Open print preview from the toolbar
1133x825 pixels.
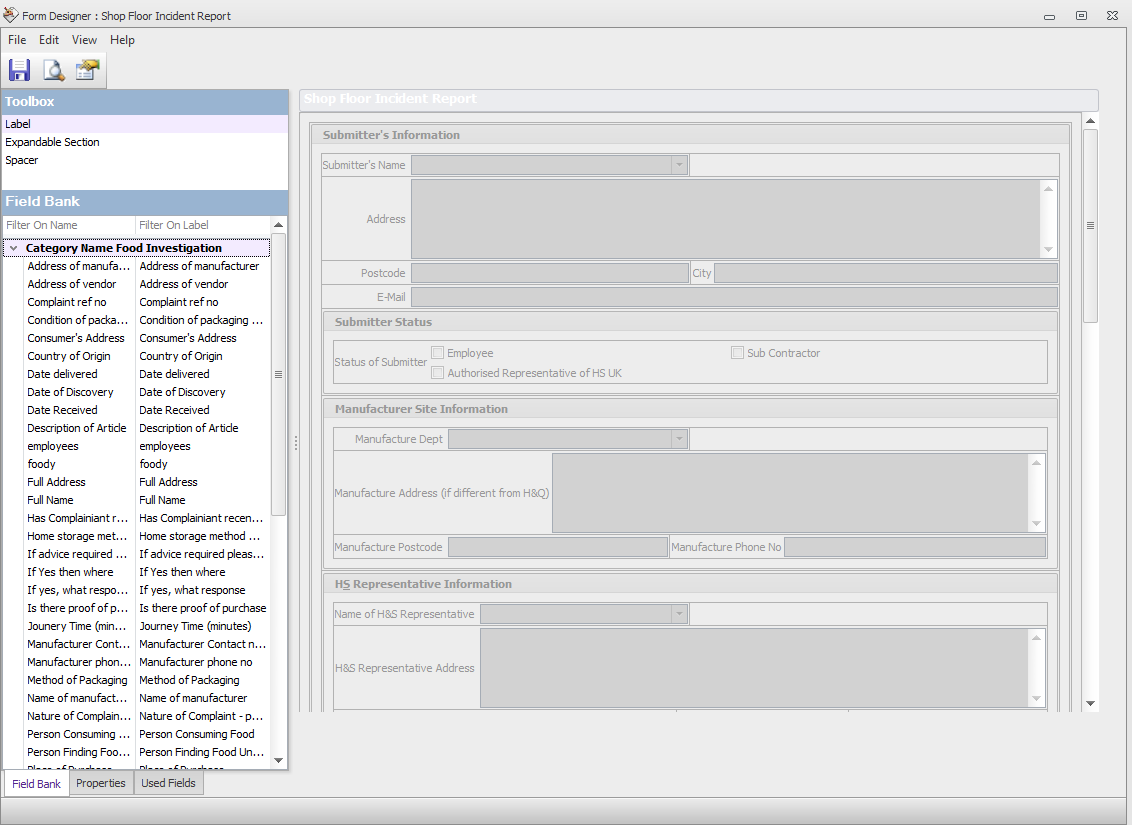tap(53, 70)
